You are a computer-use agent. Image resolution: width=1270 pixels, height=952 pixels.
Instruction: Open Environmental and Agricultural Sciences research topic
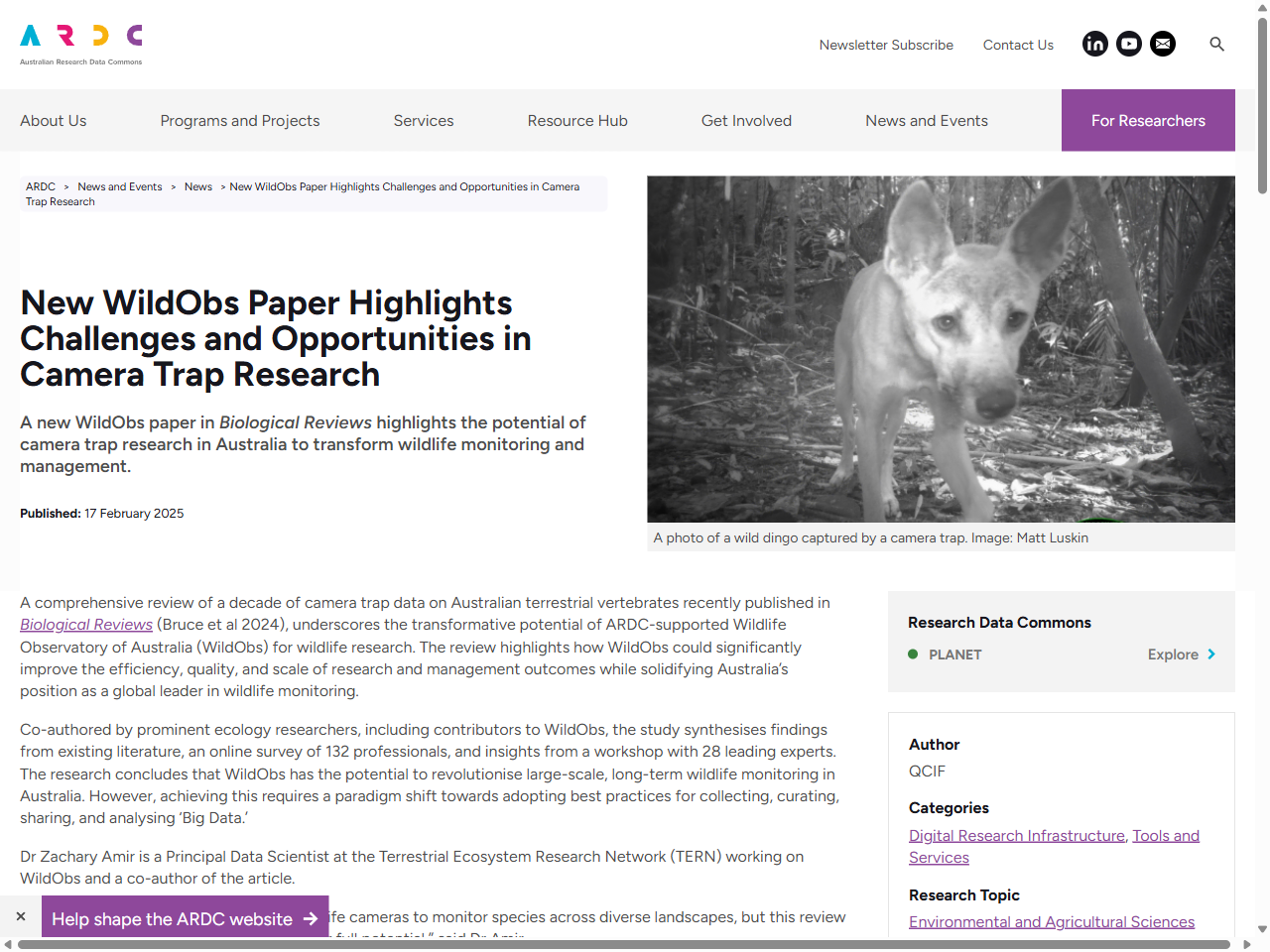(1052, 922)
